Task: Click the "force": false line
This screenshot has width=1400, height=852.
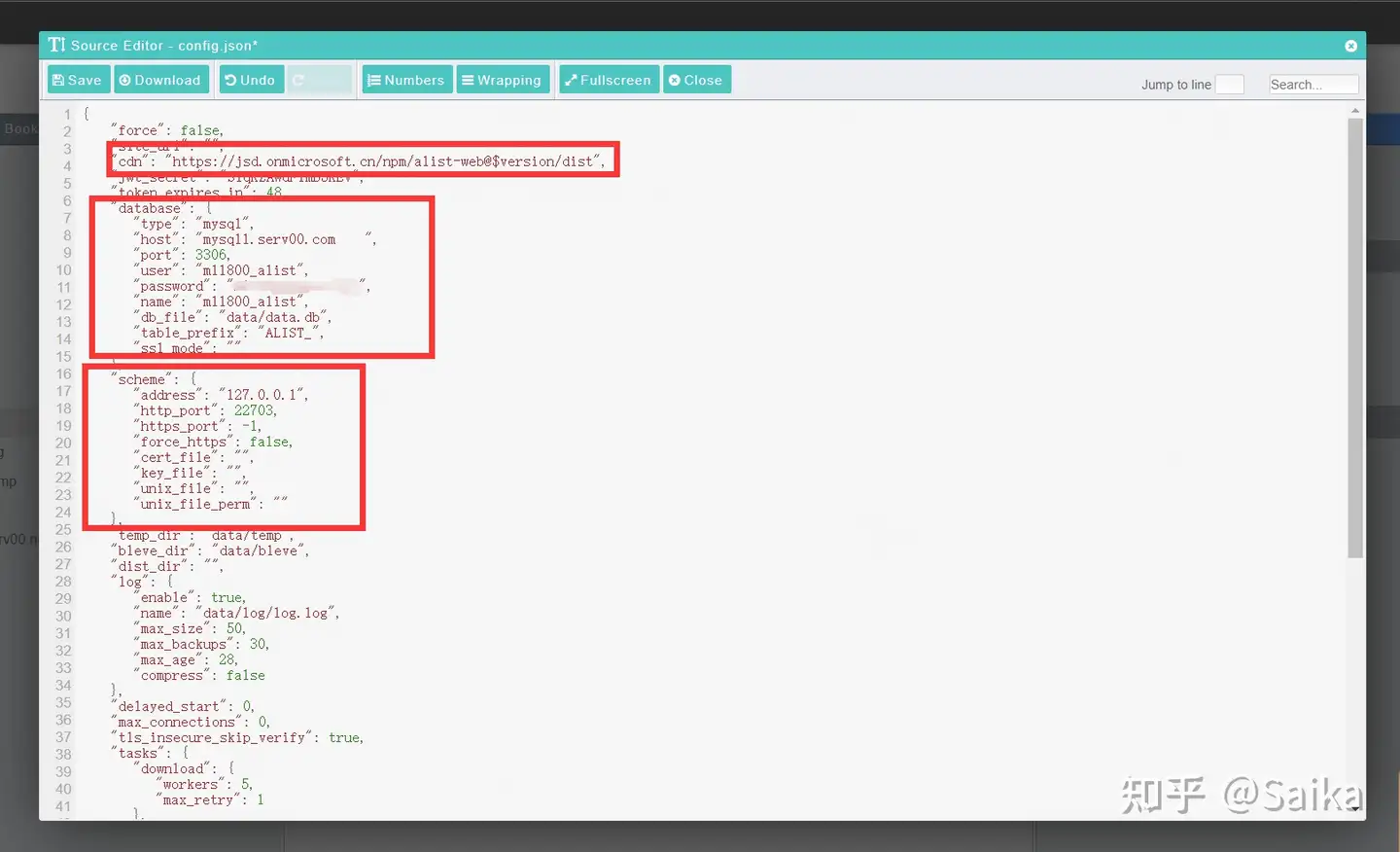Action: click(167, 130)
